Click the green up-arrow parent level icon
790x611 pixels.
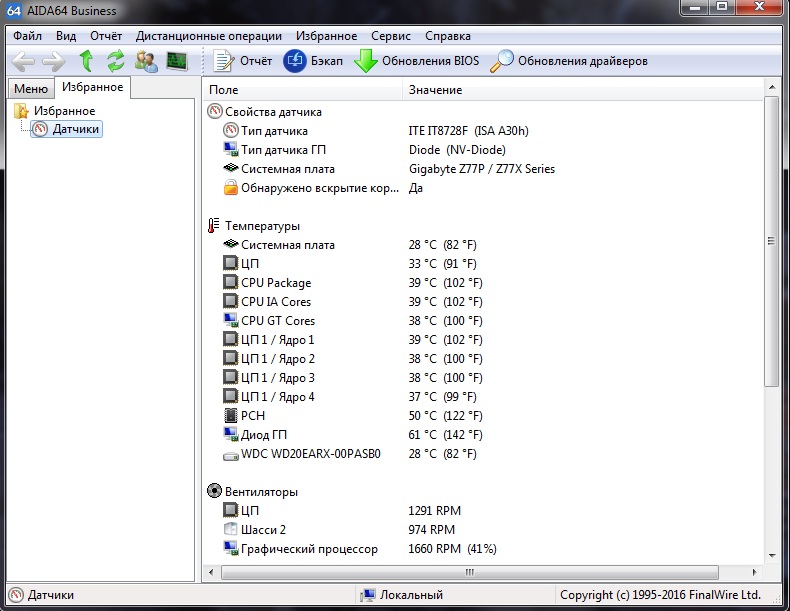tap(86, 61)
